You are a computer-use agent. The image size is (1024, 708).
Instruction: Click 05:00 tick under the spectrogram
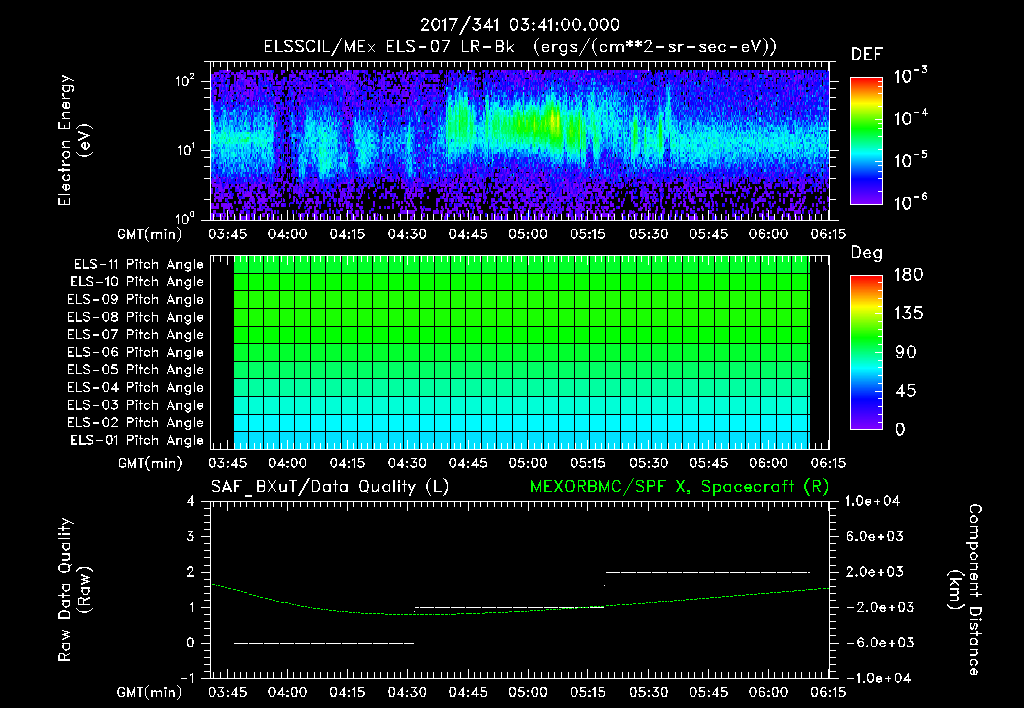(x=528, y=236)
